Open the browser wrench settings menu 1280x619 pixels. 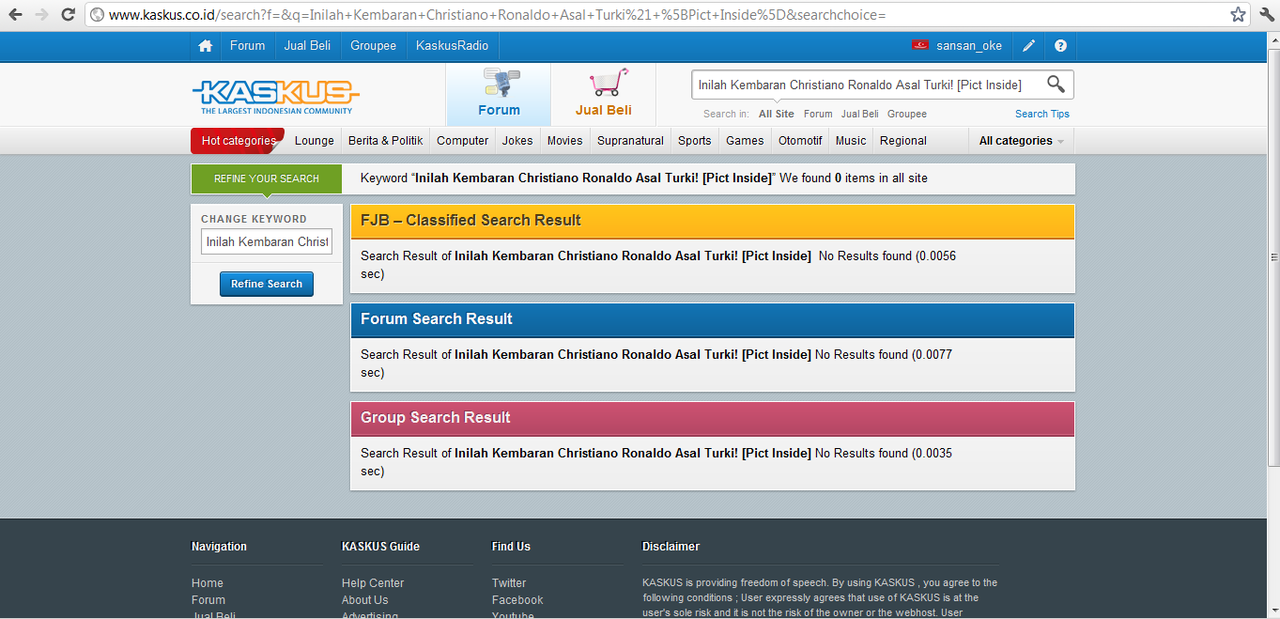pyautogui.click(x=1266, y=15)
